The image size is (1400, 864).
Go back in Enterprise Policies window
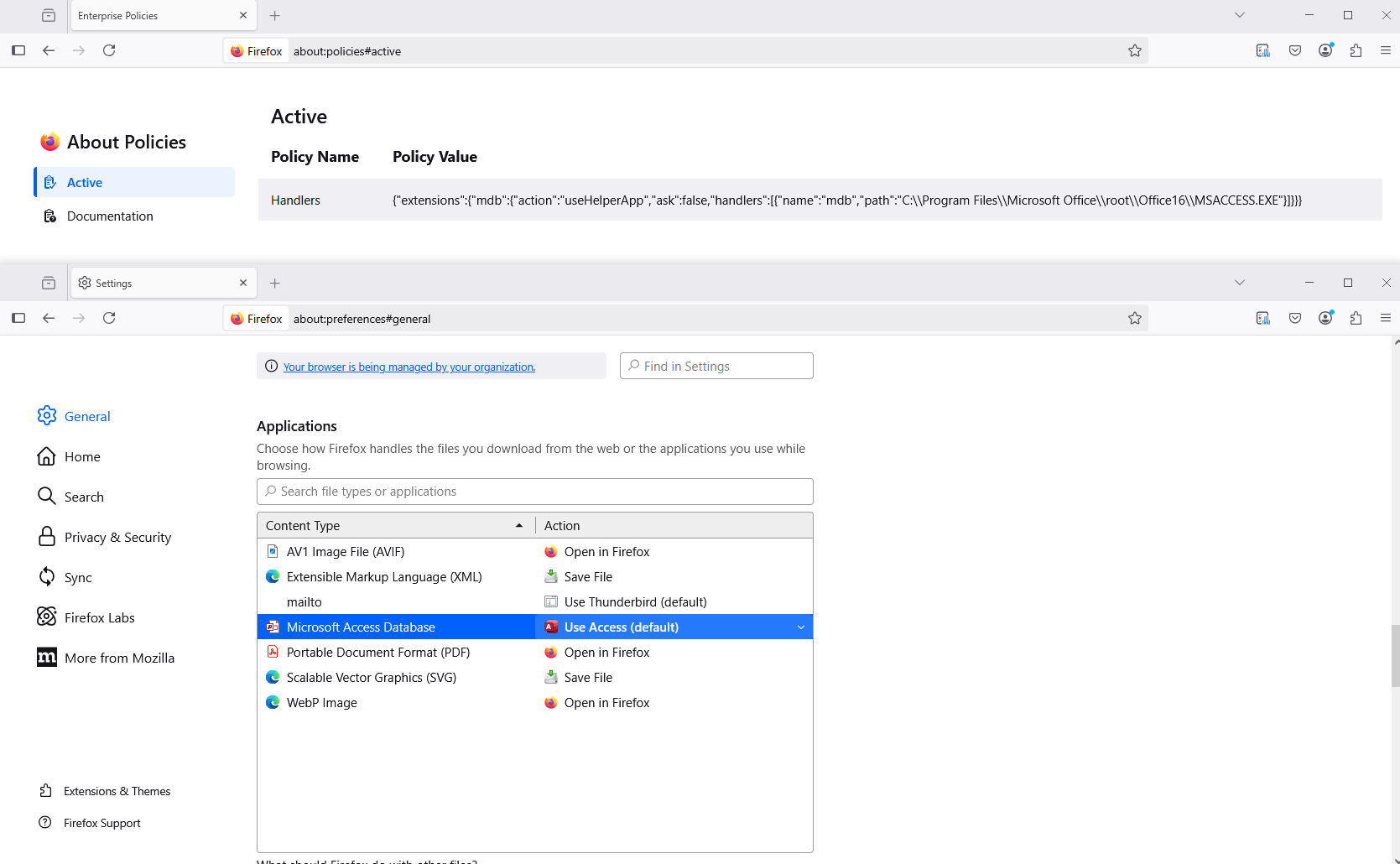[x=49, y=50]
